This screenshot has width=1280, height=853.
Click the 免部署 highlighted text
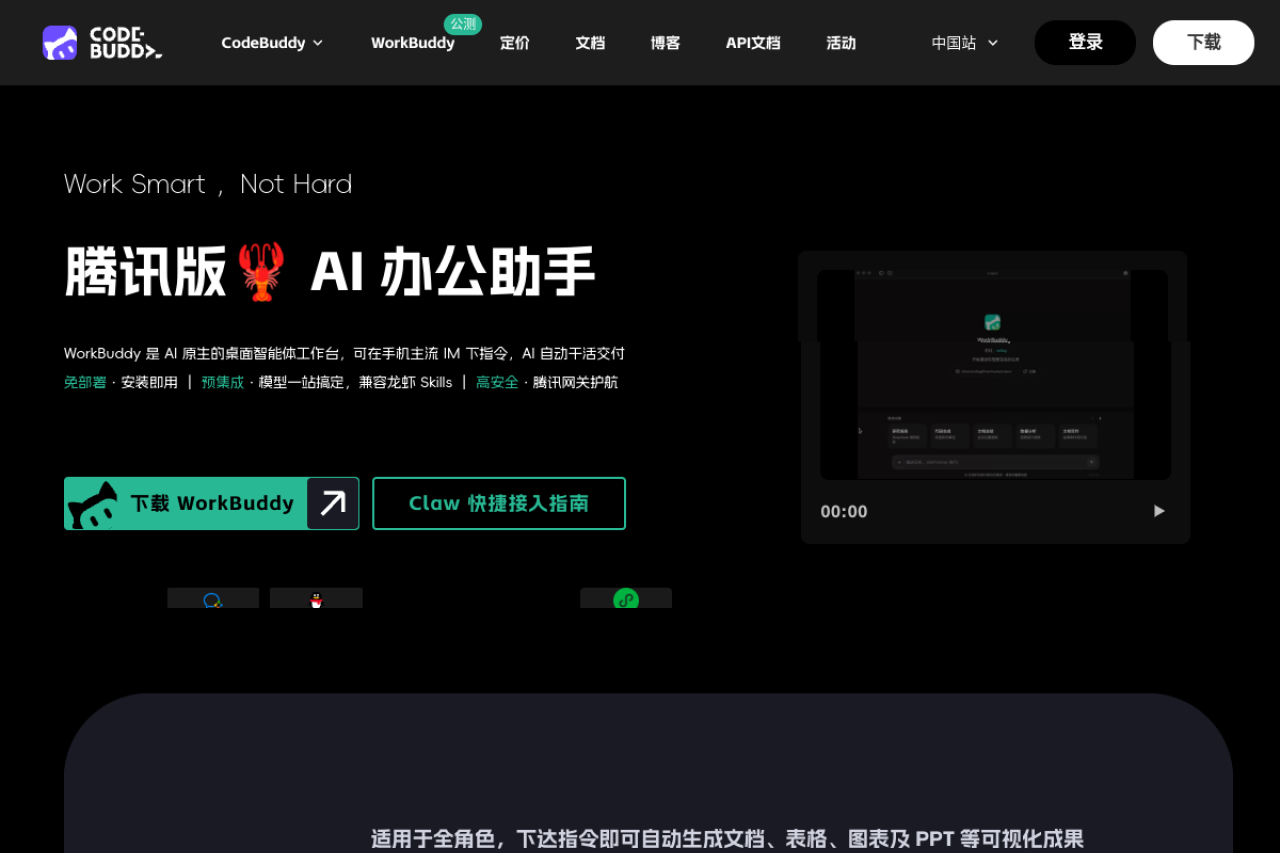(x=85, y=382)
